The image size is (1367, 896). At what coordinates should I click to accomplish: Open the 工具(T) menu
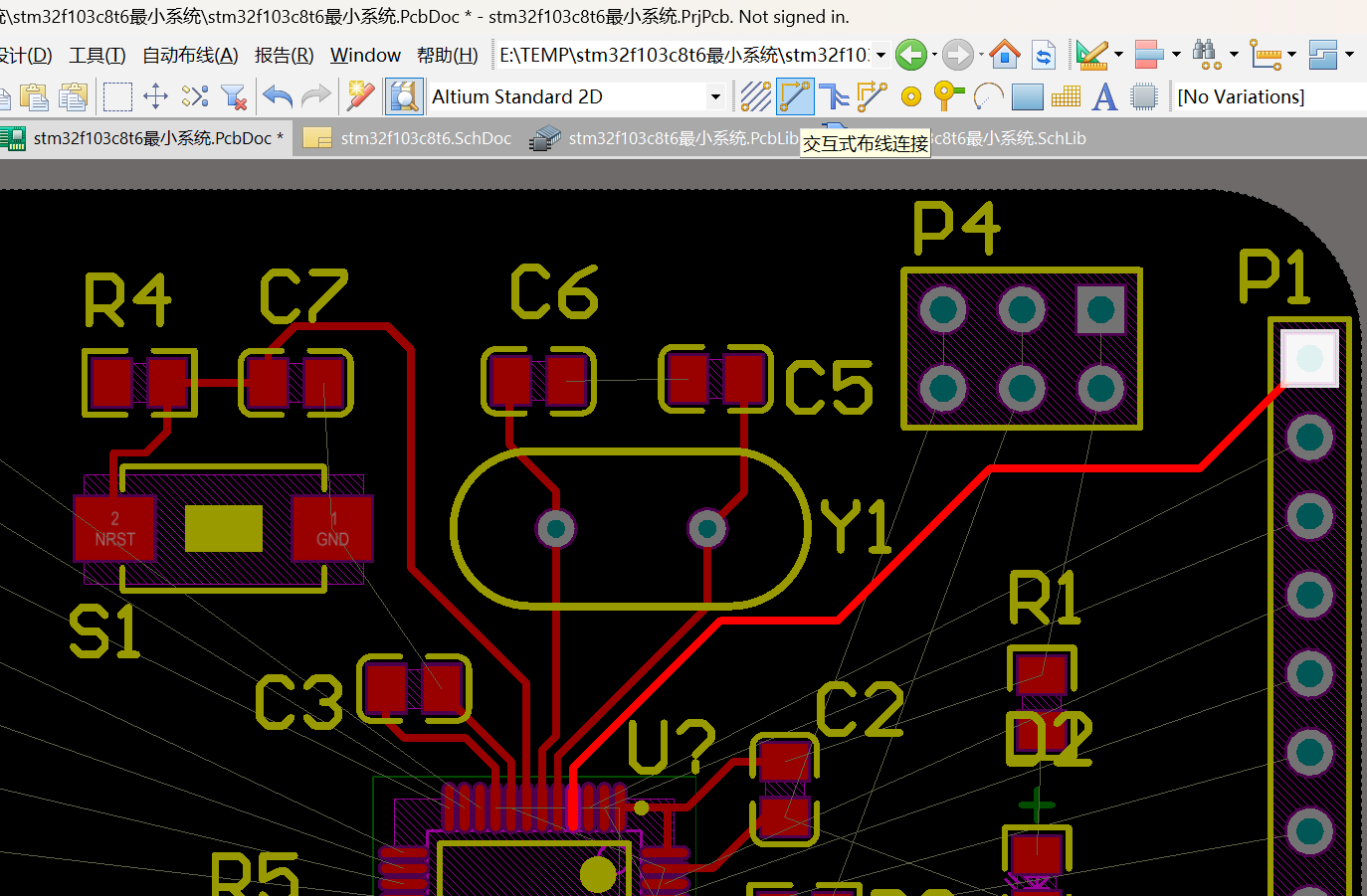pyautogui.click(x=97, y=55)
